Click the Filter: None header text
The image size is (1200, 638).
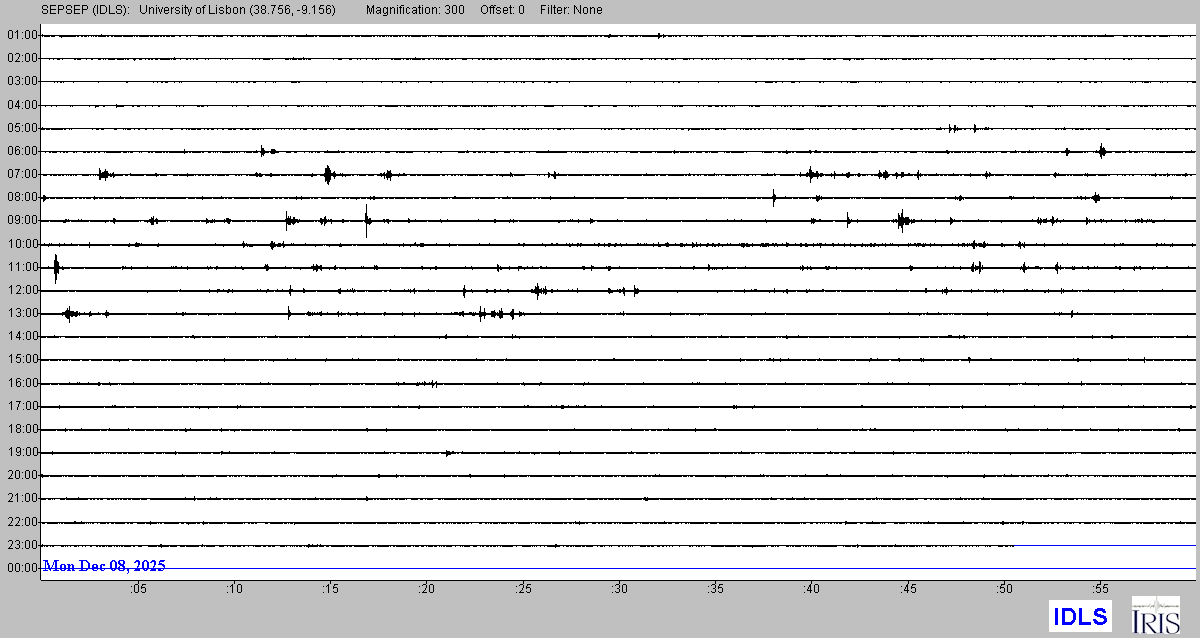click(571, 10)
